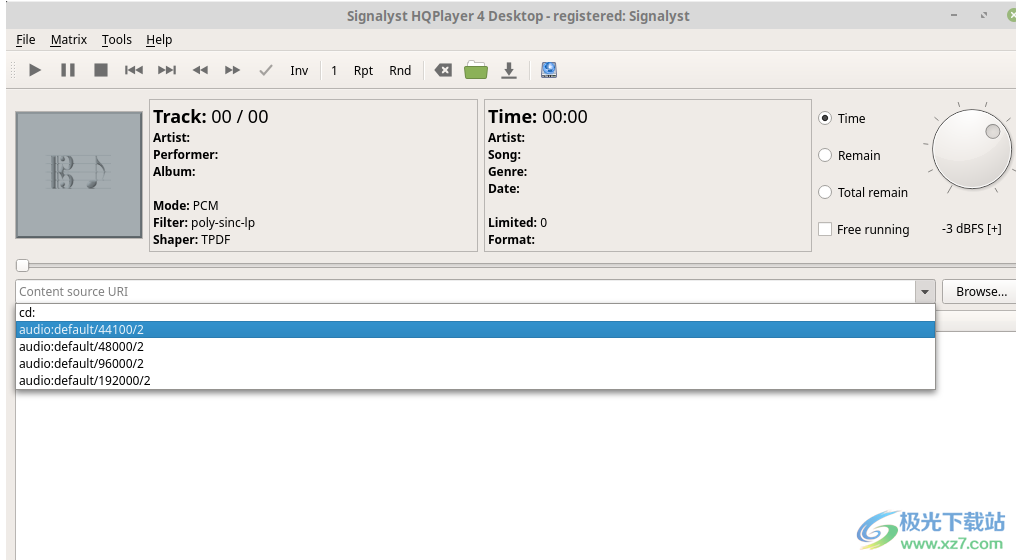Viewport: 1016px width, 560px height.
Task: Choose audio:default/192000/2 from list
Action: point(475,380)
